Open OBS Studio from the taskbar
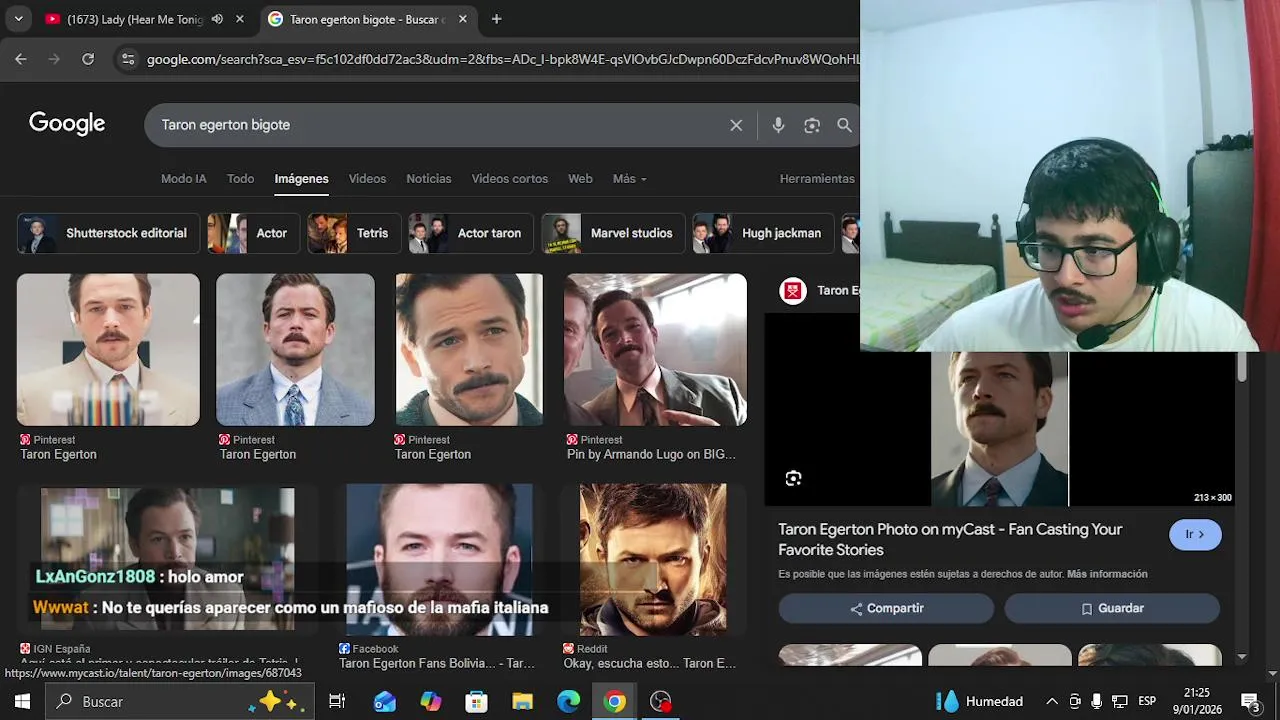This screenshot has height=720, width=1280. click(661, 701)
